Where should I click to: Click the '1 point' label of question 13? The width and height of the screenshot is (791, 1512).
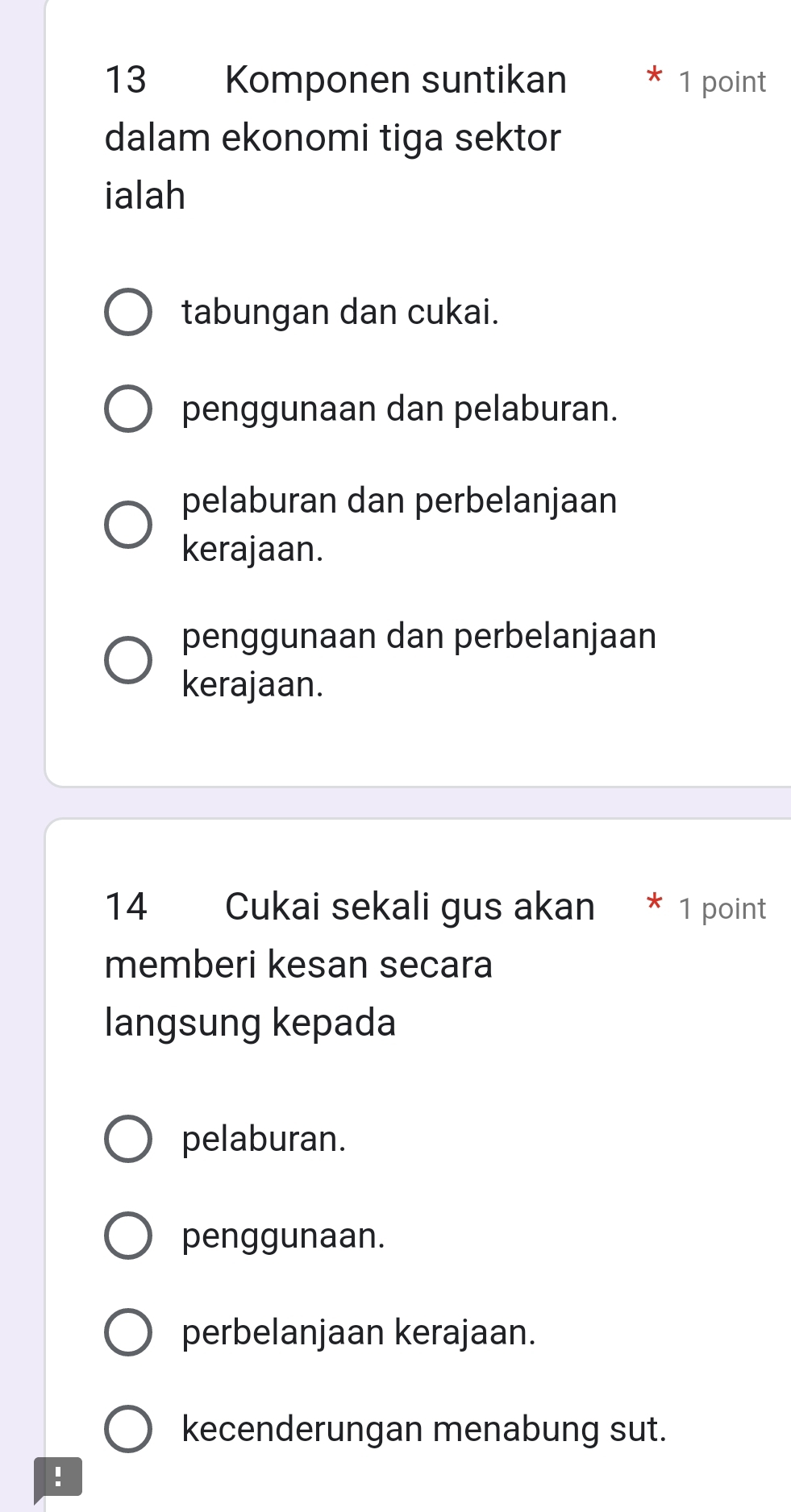[x=722, y=82]
